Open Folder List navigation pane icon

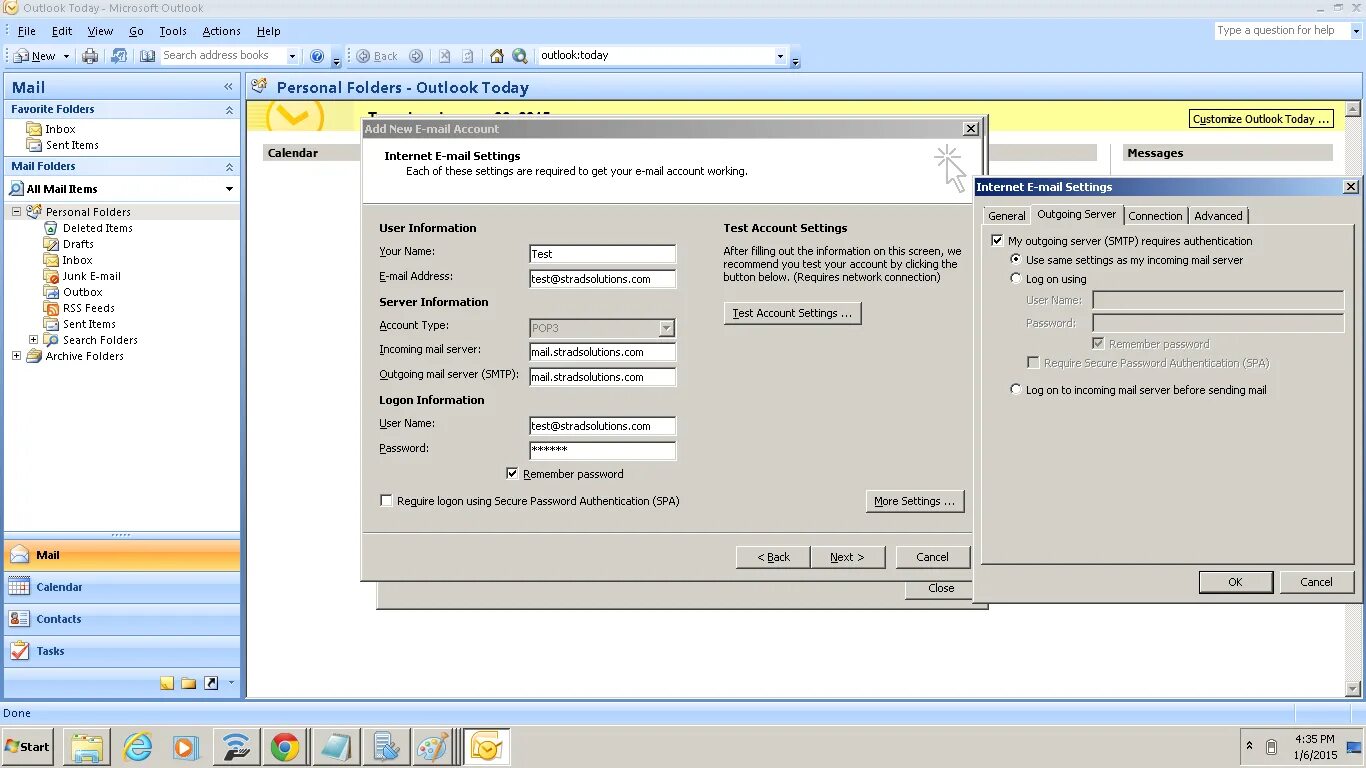189,683
